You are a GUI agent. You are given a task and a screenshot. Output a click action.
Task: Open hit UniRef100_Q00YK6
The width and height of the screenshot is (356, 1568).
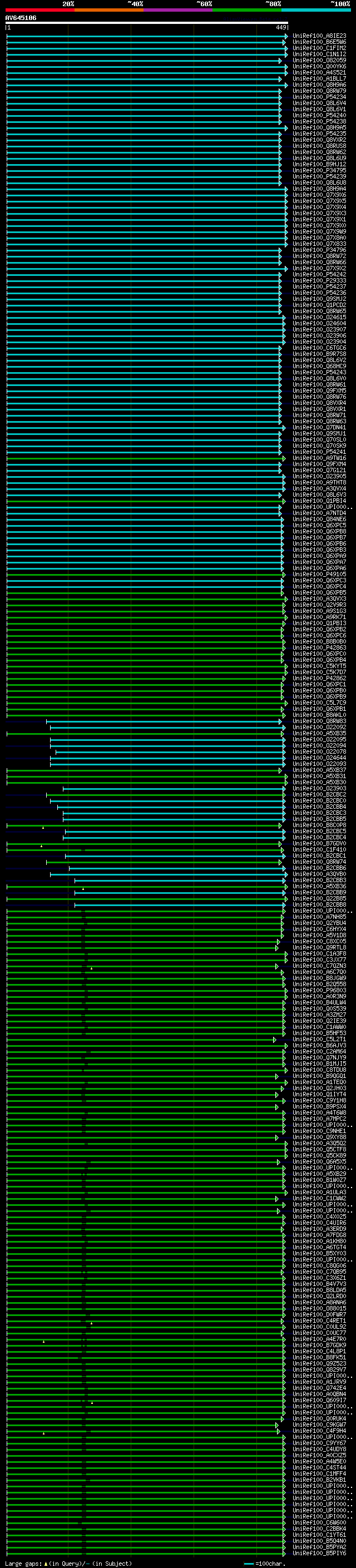[319, 66]
